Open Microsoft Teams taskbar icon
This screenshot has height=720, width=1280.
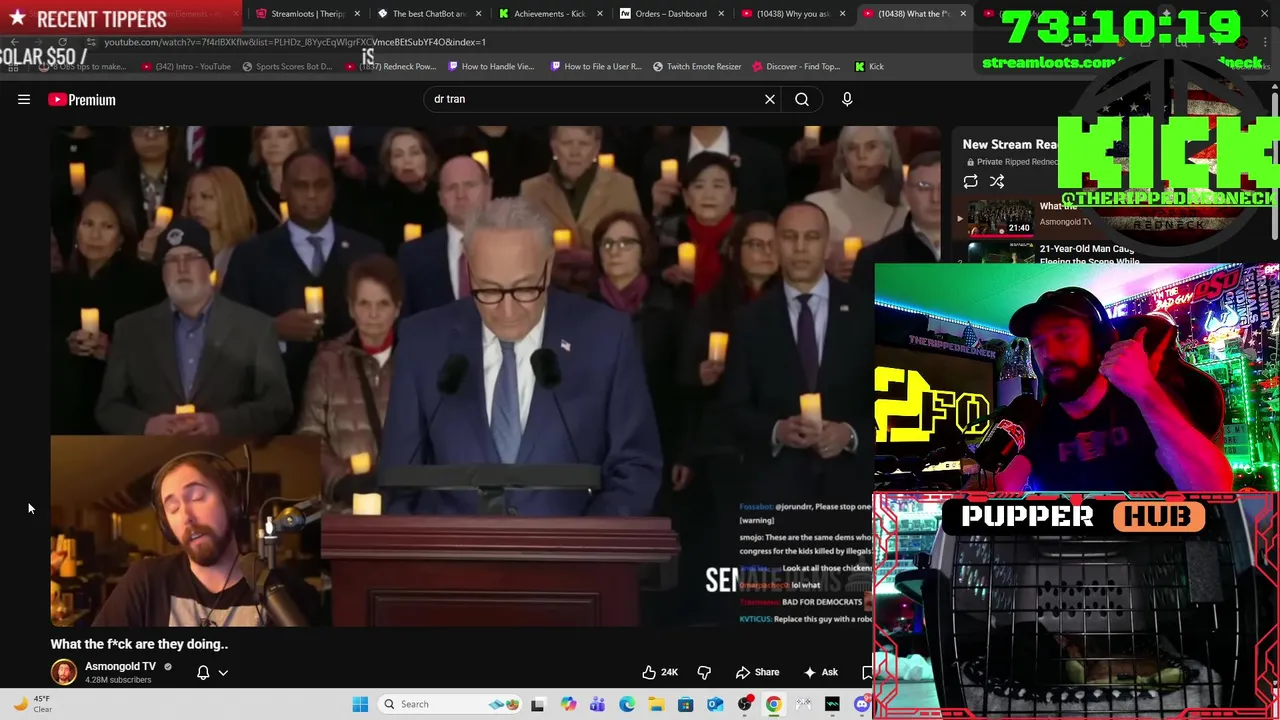coord(597,704)
